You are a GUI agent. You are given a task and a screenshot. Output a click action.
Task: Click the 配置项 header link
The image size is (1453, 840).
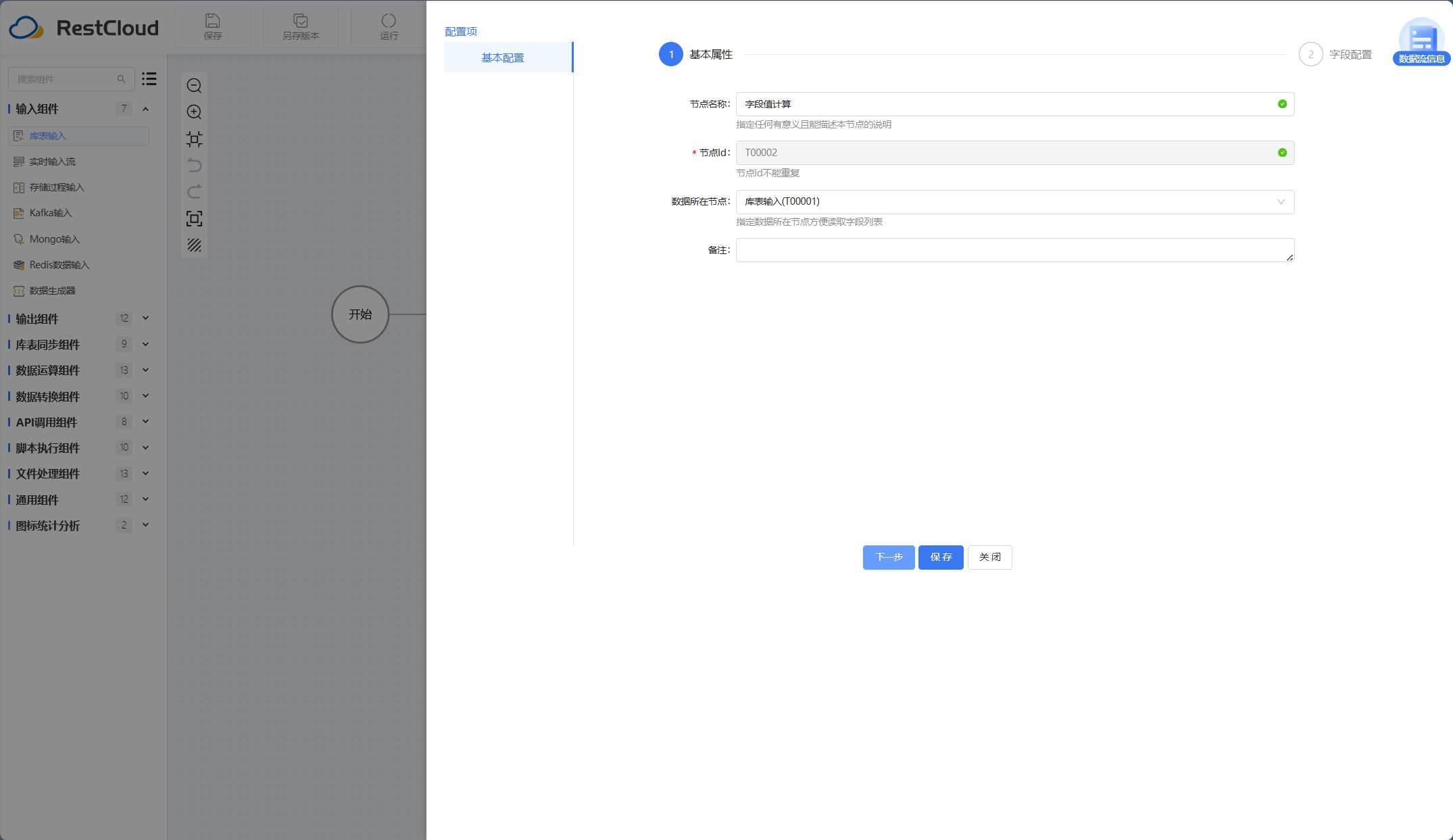pyautogui.click(x=461, y=32)
